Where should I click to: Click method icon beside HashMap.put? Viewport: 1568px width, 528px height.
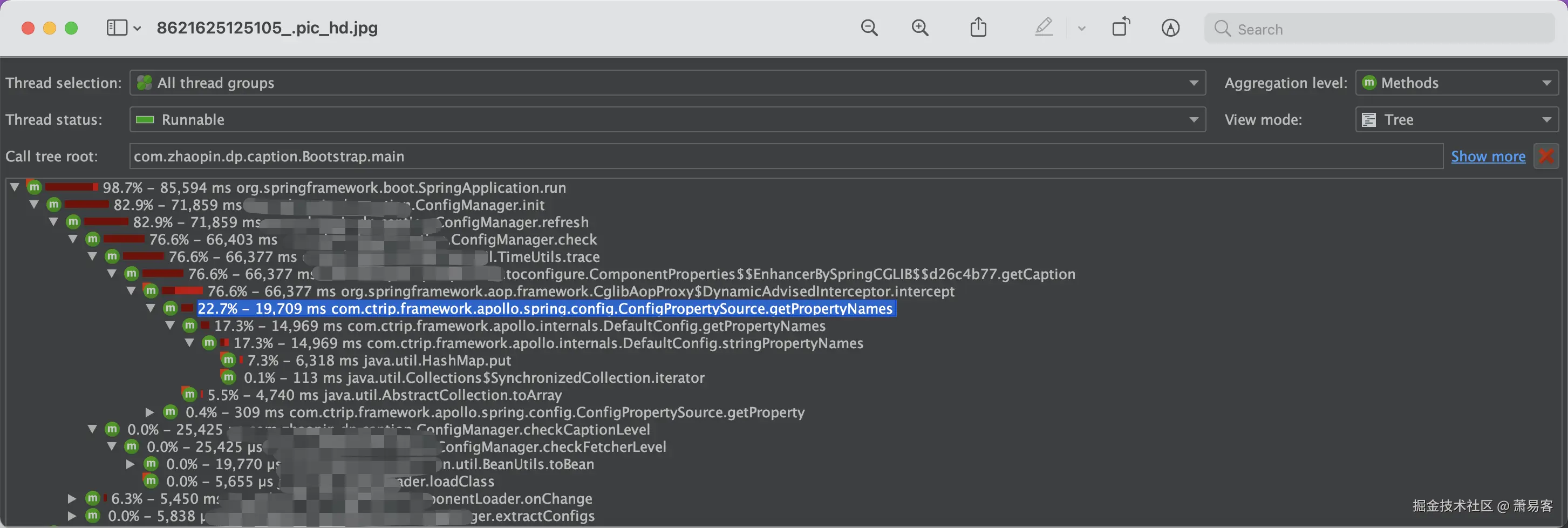click(229, 360)
